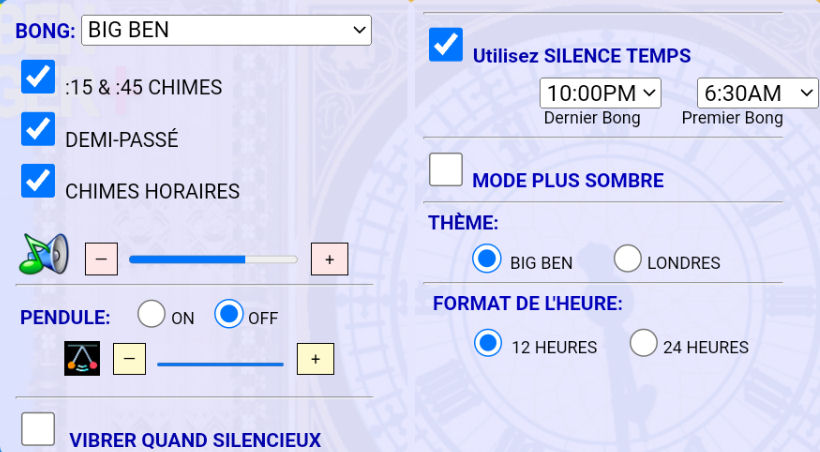Open the BONG sound dropdown

click(x=226, y=30)
